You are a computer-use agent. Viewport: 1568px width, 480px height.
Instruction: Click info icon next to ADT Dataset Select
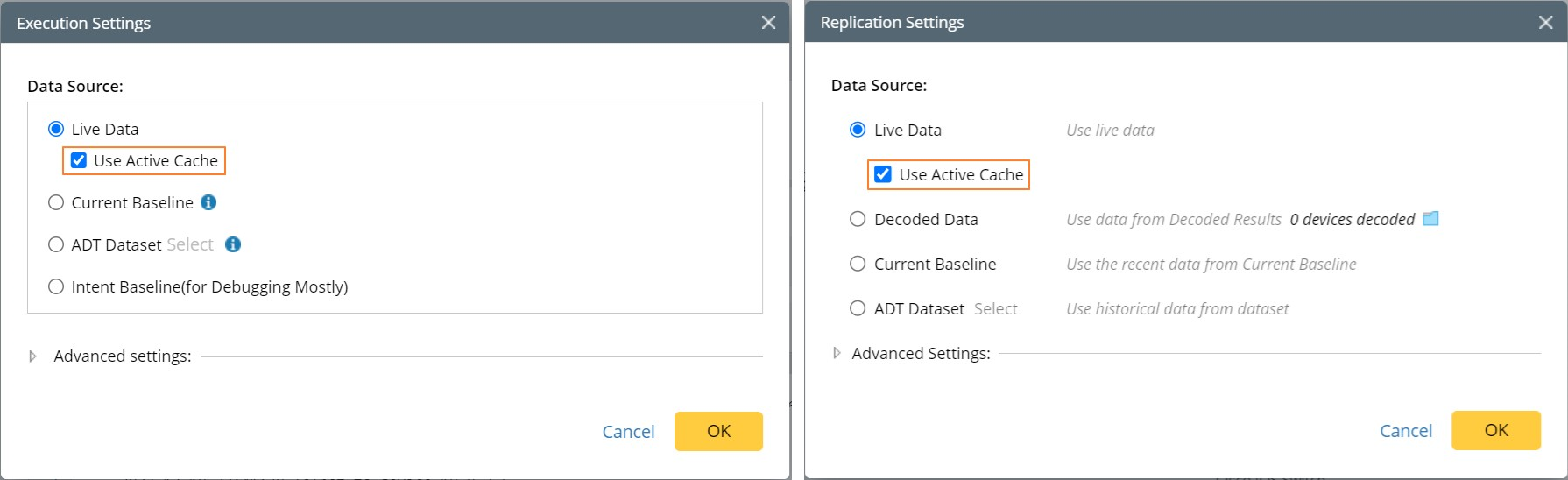click(x=233, y=244)
